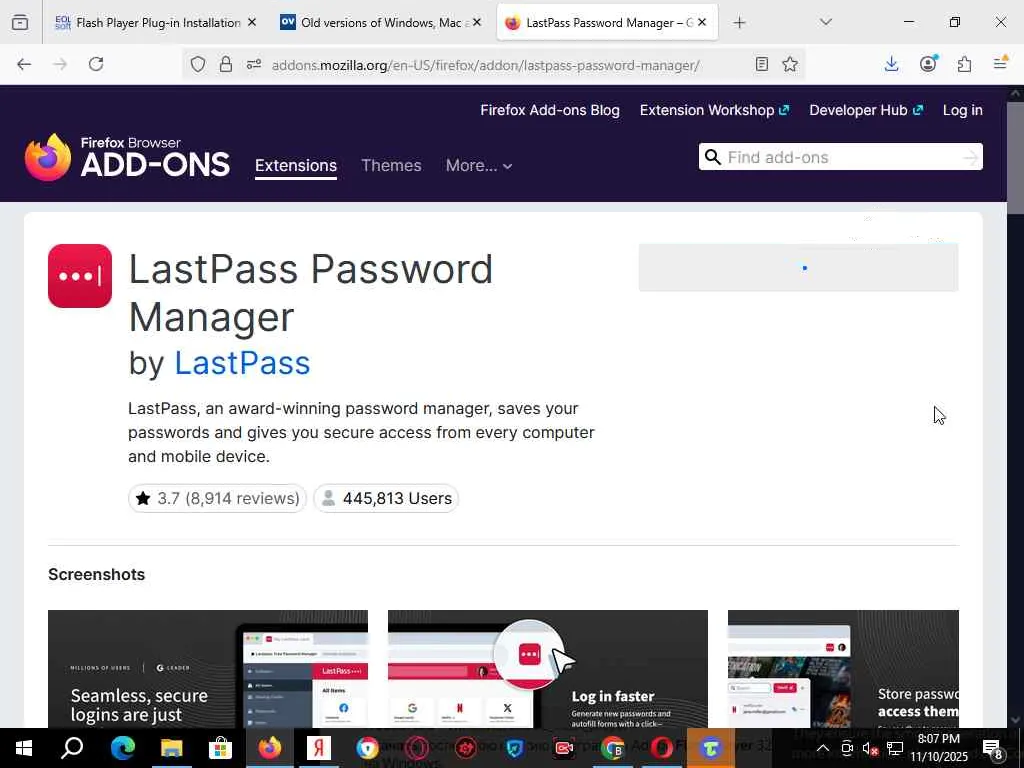Open Developer Hub link

866,110
